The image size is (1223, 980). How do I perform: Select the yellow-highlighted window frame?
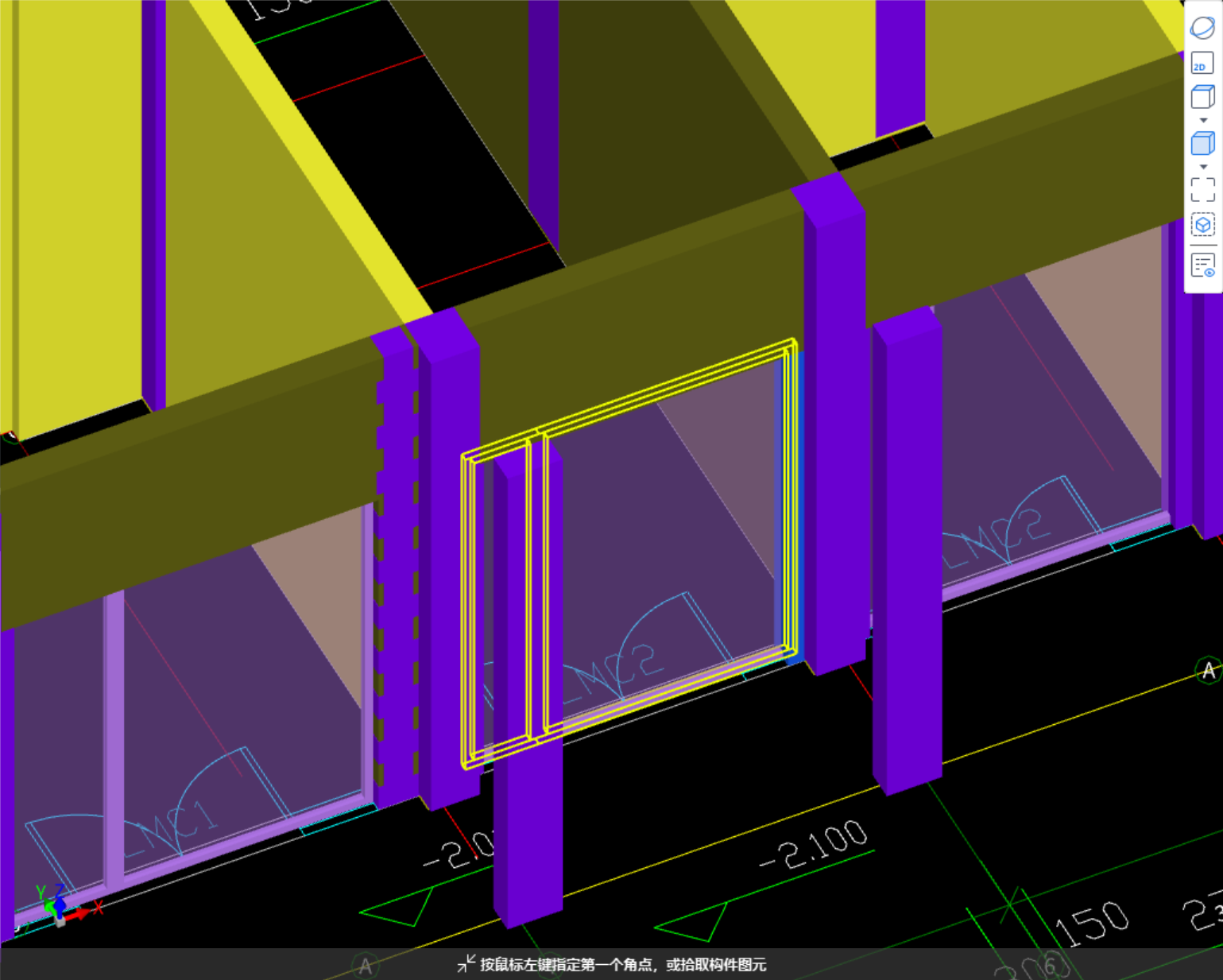tap(629, 554)
